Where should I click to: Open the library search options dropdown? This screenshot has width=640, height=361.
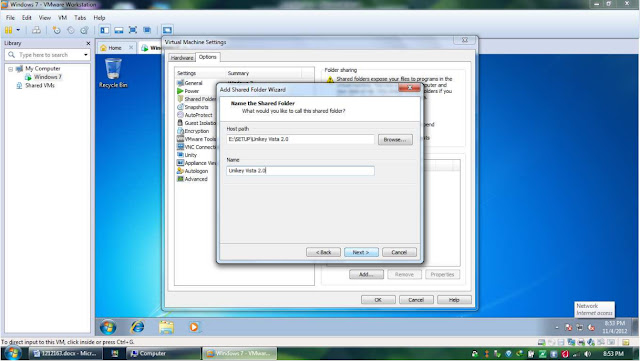pos(86,55)
